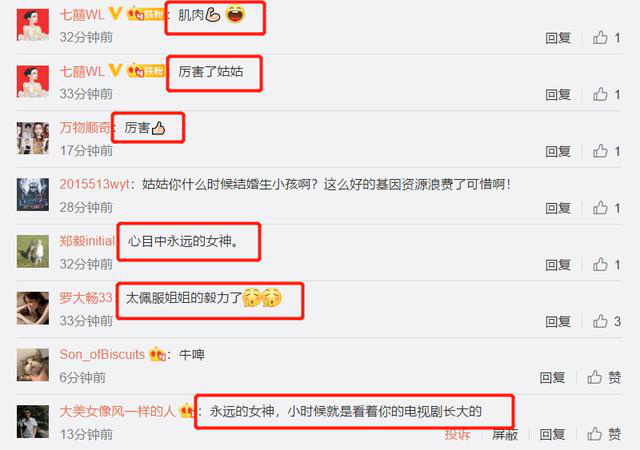The image size is (640, 450).
Task: Like 万物顺奇's 厉害 comment
Action: pos(606,151)
